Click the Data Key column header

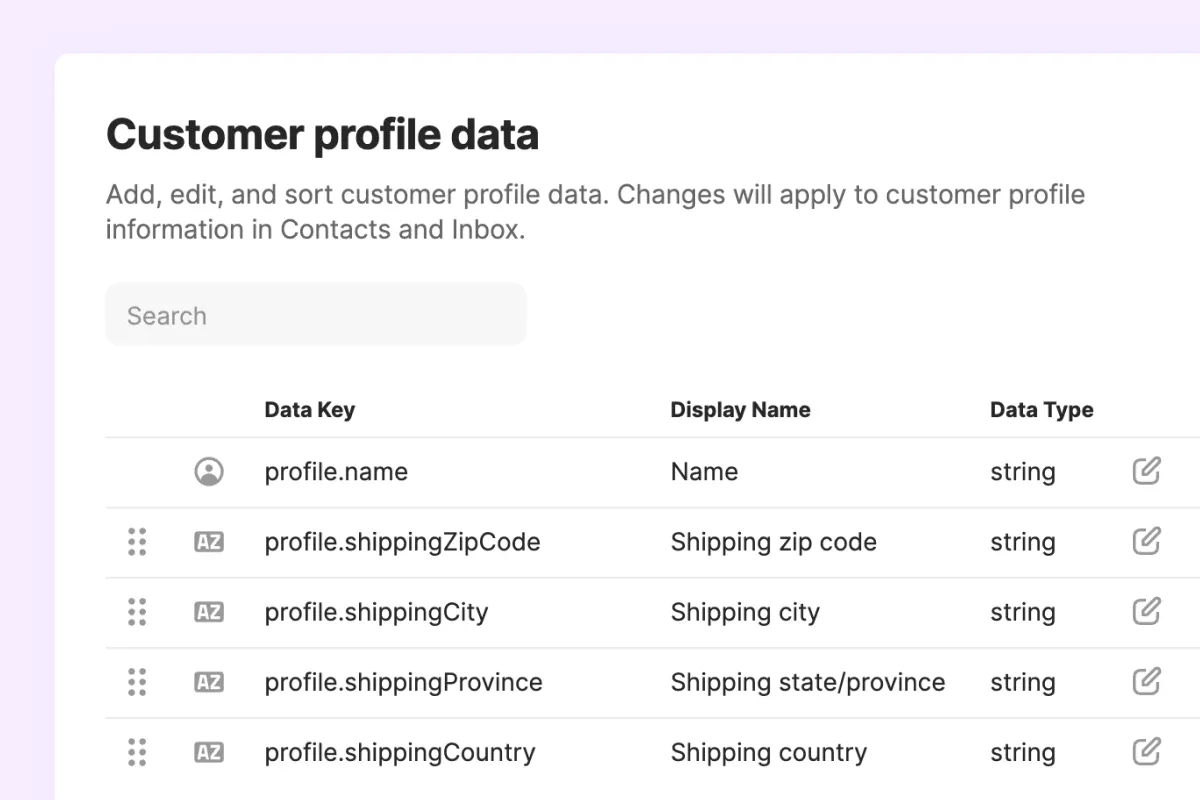click(309, 410)
